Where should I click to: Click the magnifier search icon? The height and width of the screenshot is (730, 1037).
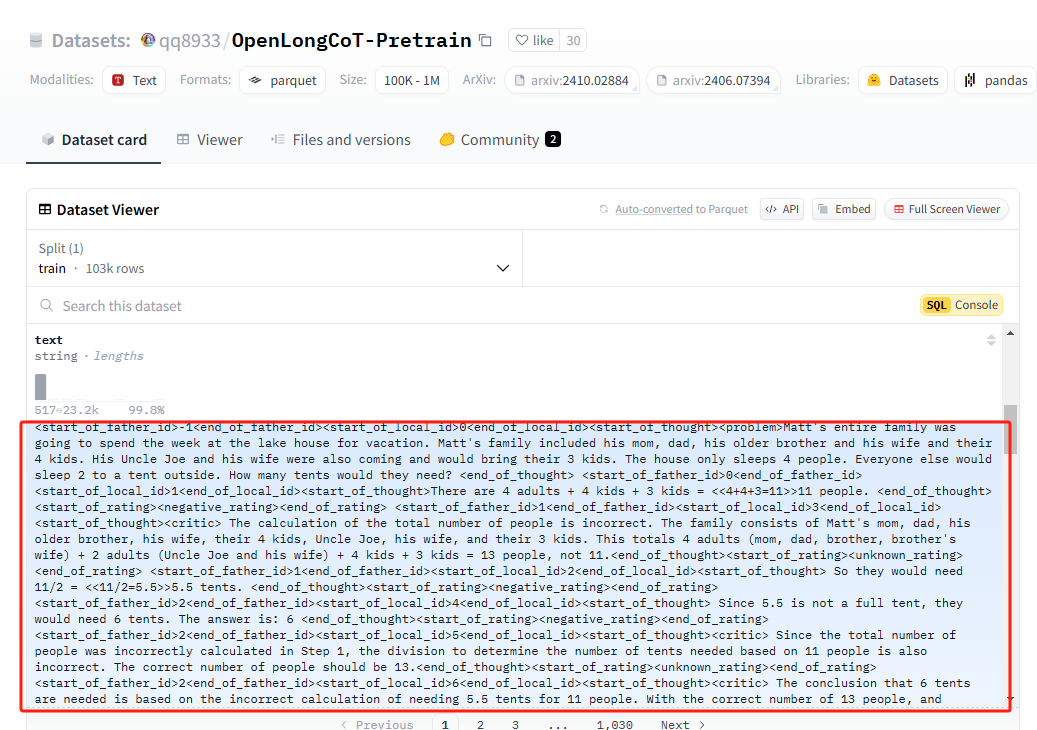tap(46, 305)
